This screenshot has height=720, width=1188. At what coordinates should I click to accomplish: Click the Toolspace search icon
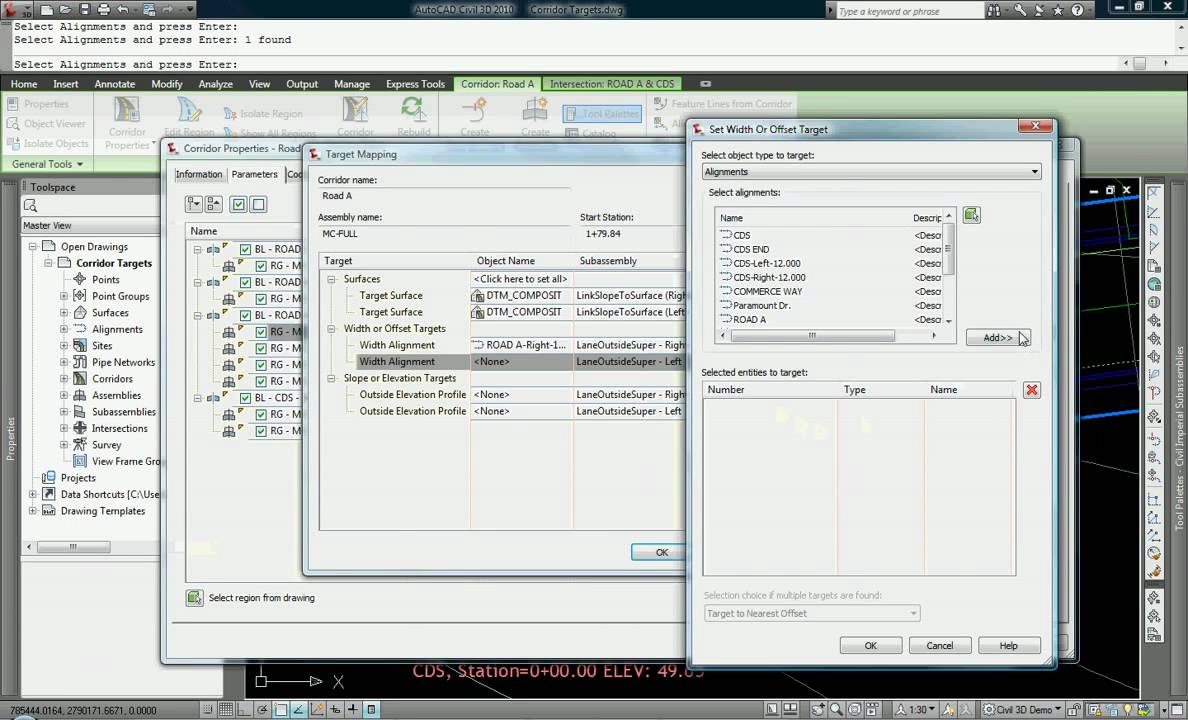click(30, 205)
